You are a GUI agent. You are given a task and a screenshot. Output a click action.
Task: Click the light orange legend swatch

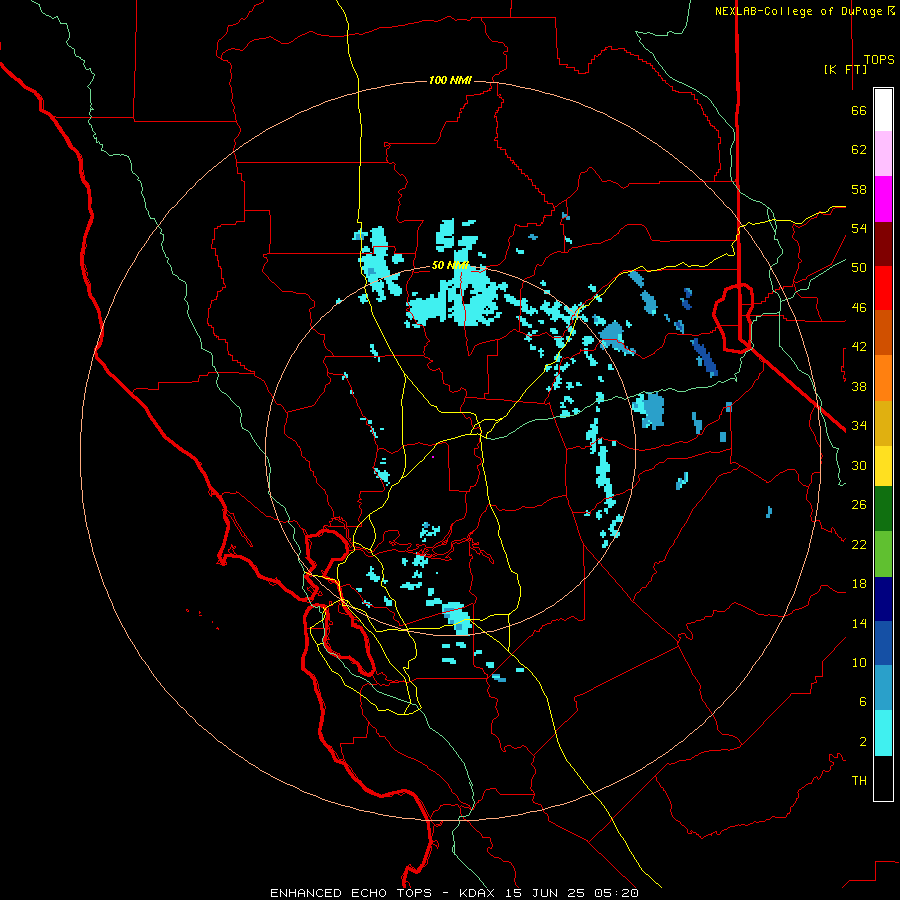(x=883, y=378)
